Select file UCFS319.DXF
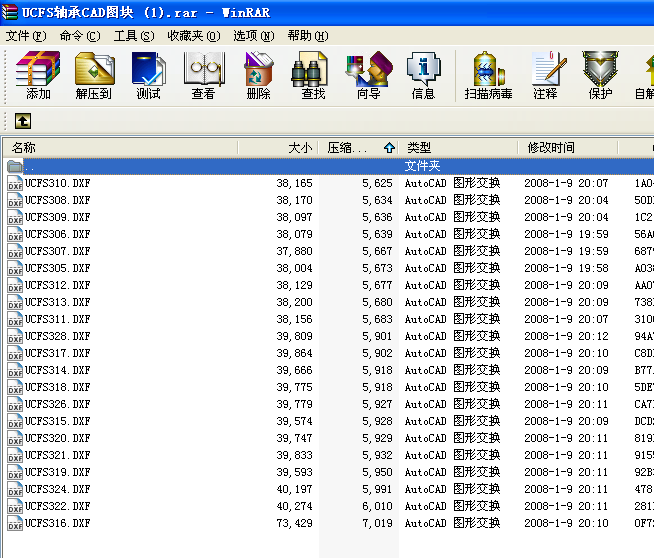The image size is (654, 558). [58, 473]
